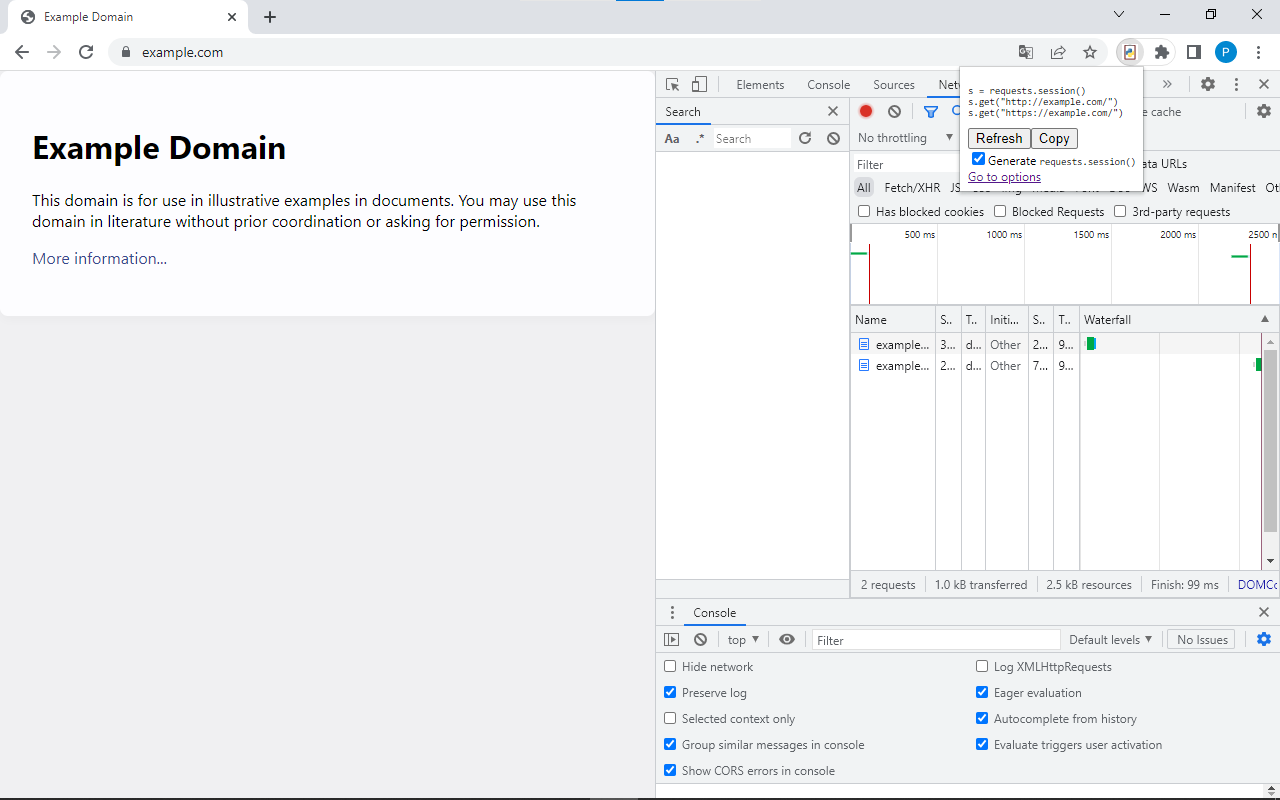Open the translate page icon
Image resolution: width=1280 pixels, height=800 pixels.
(x=1026, y=52)
